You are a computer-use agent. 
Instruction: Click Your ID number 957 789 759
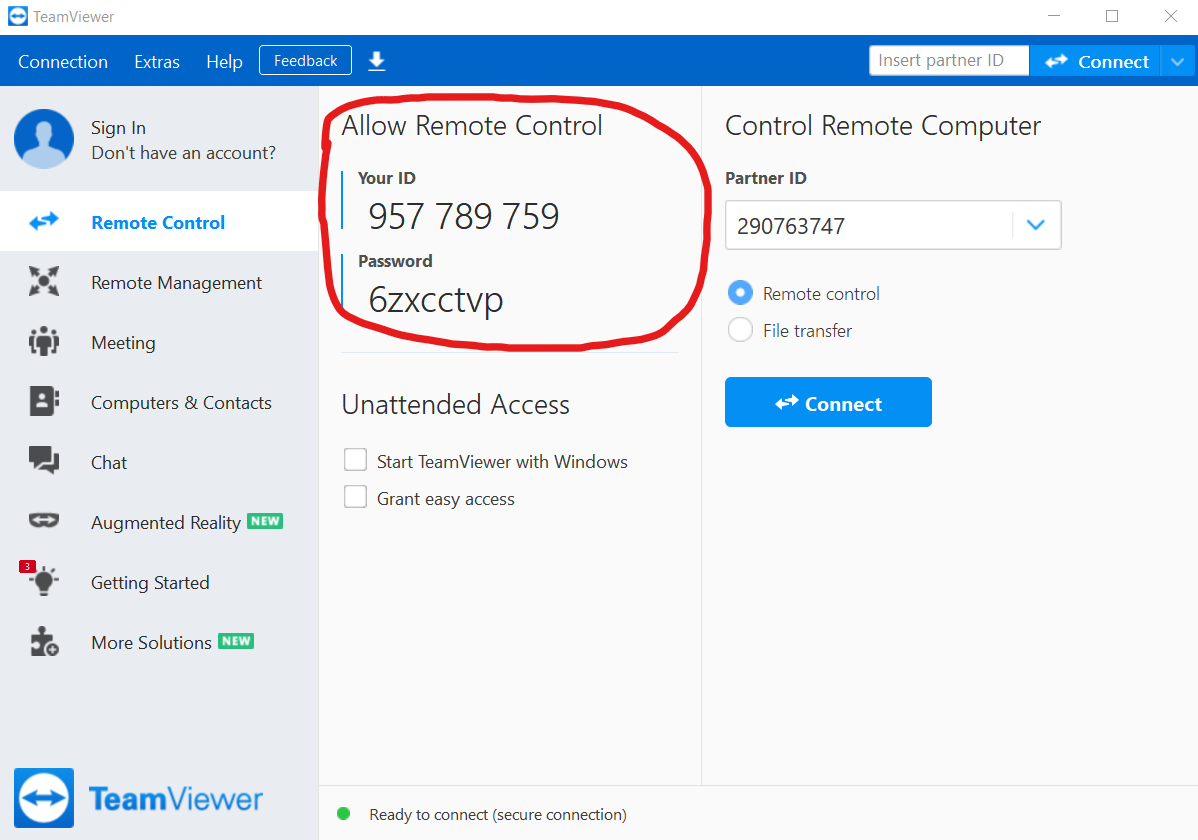[x=464, y=216]
